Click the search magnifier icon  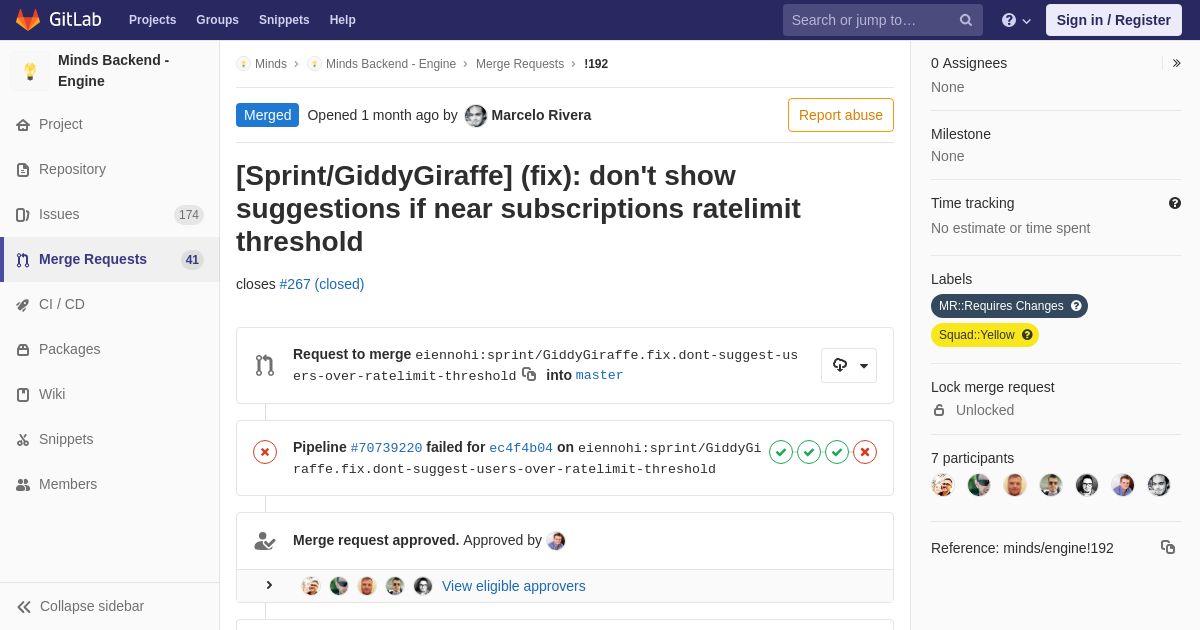(x=966, y=20)
